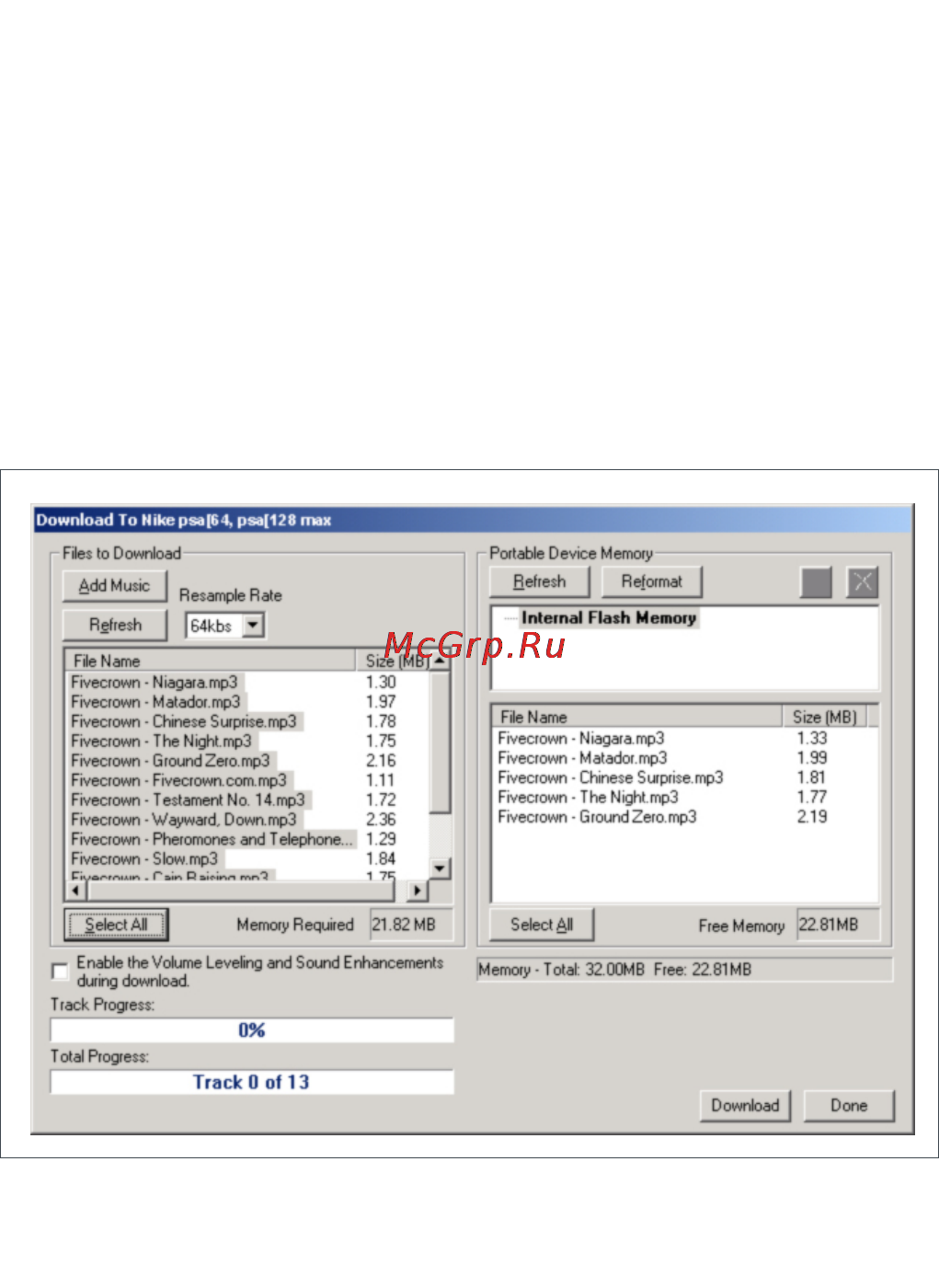
Task: Select Fivecrown - Ground Zero.mp3 on the device
Action: click(598, 817)
